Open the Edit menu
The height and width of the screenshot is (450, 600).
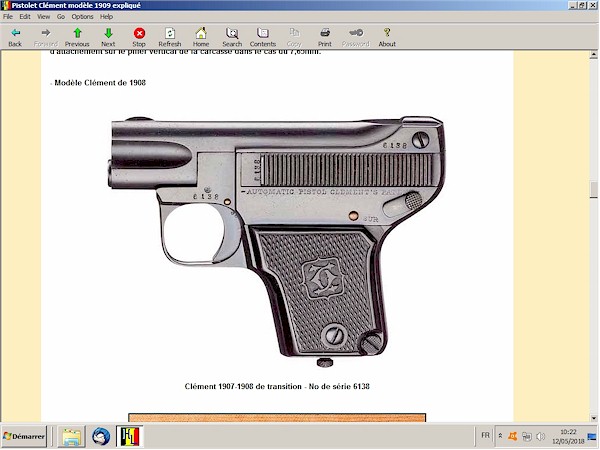[x=25, y=16]
